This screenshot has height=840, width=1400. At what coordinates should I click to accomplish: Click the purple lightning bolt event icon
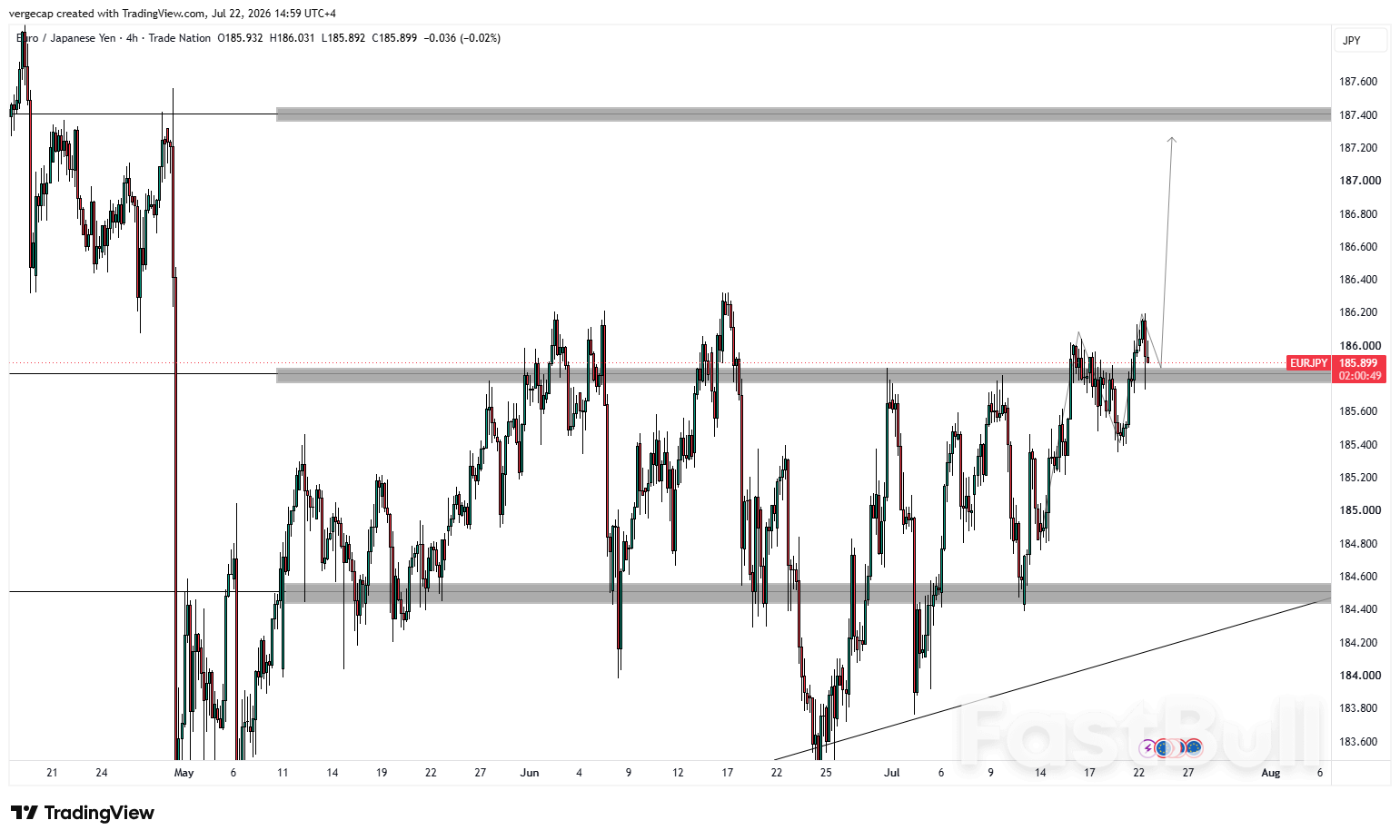coord(1148,748)
